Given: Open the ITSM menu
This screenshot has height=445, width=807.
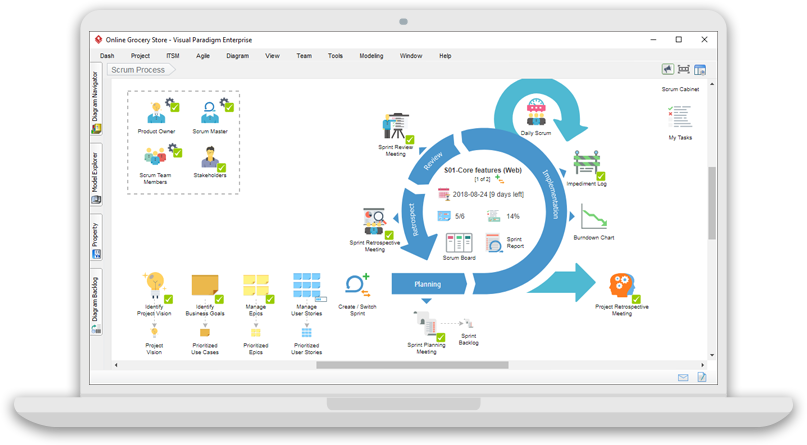Looking at the screenshot, I should click(173, 56).
